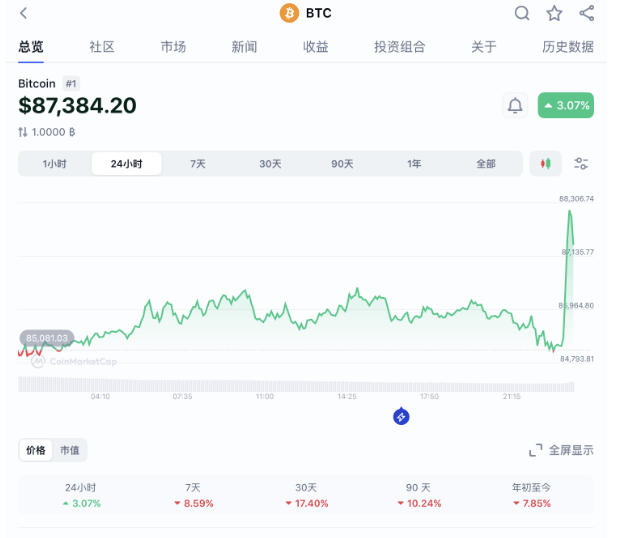Screen dimensions: 625x538
Task: Open the 市场 tab
Action: point(173,47)
